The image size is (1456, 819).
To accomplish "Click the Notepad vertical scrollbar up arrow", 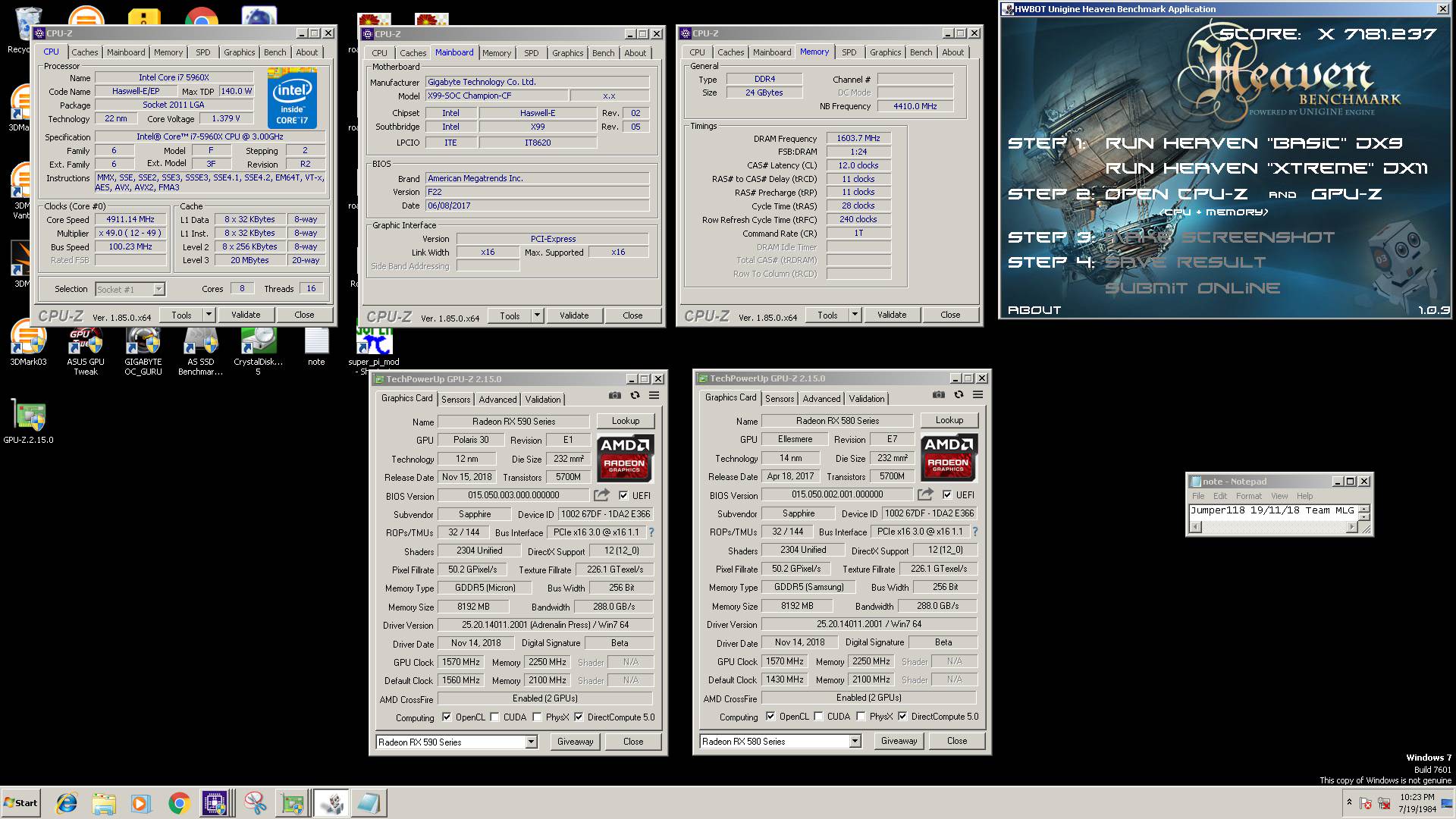I will tap(1364, 508).
